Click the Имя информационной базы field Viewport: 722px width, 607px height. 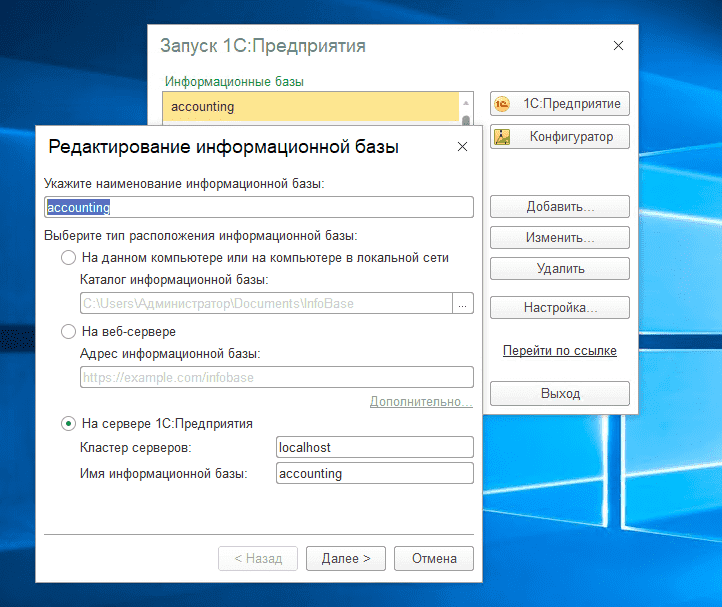pyautogui.click(x=375, y=473)
